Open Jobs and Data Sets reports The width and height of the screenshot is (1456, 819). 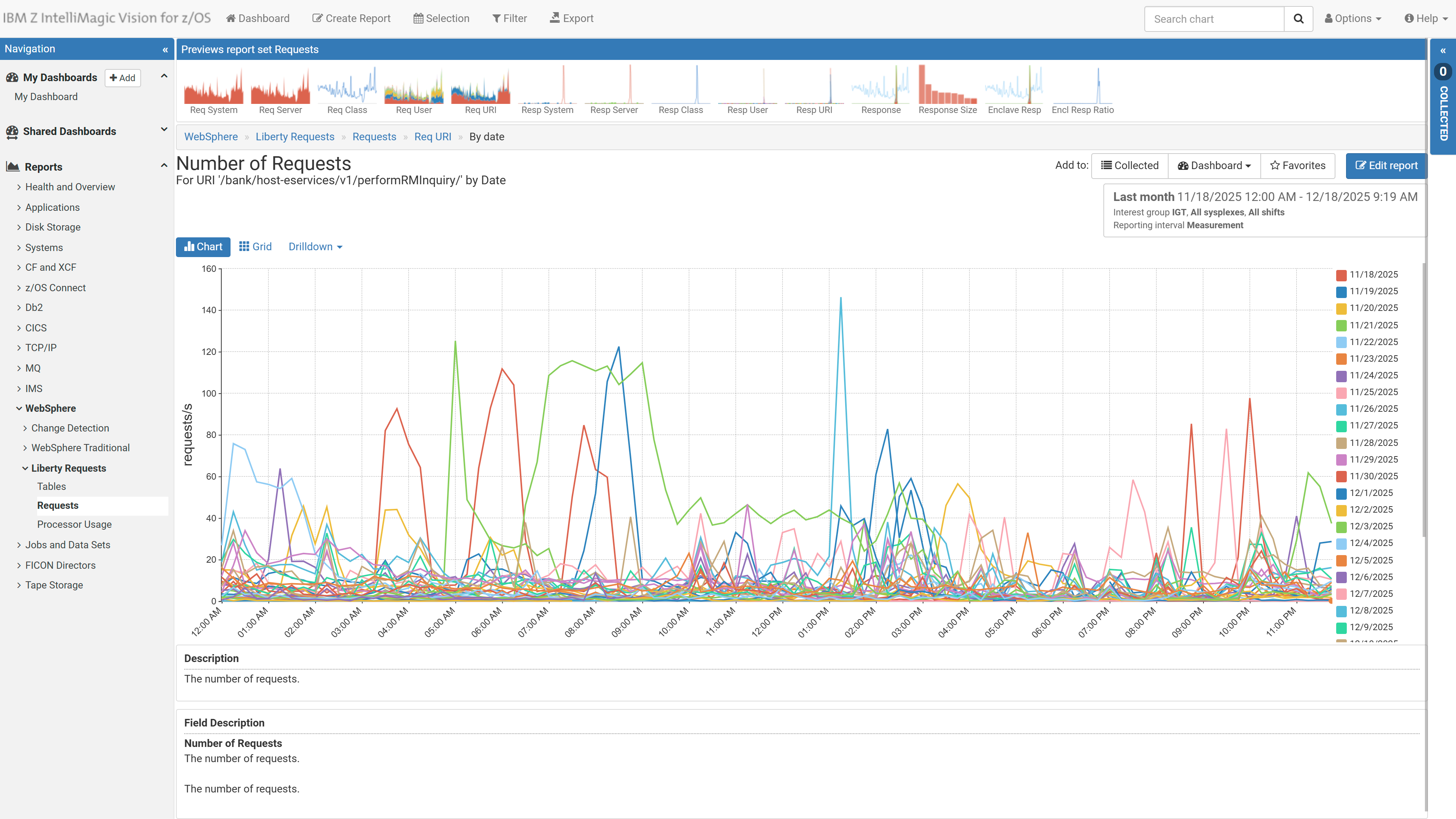(x=67, y=545)
